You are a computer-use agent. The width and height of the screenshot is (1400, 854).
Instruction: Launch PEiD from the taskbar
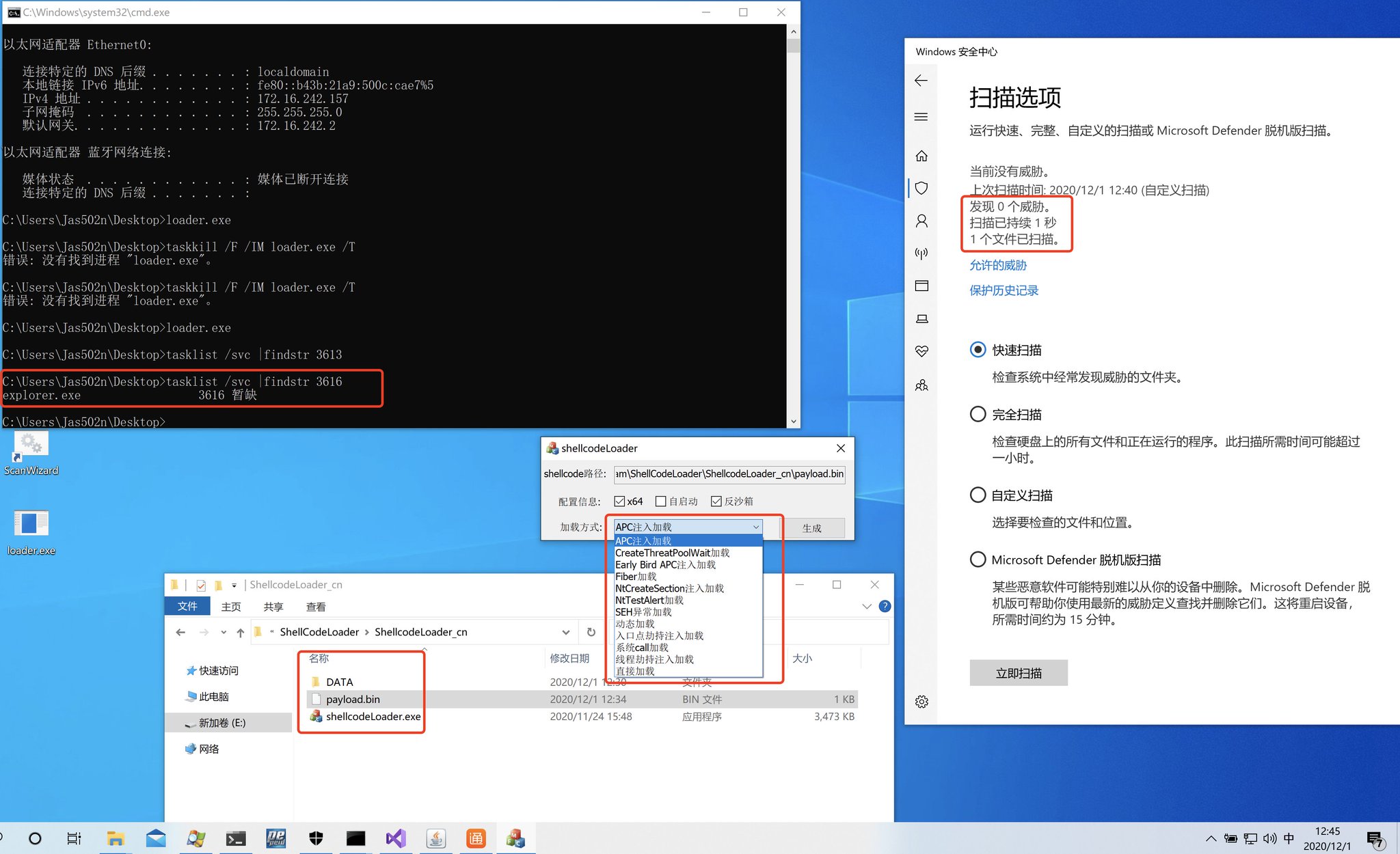pos(276,838)
